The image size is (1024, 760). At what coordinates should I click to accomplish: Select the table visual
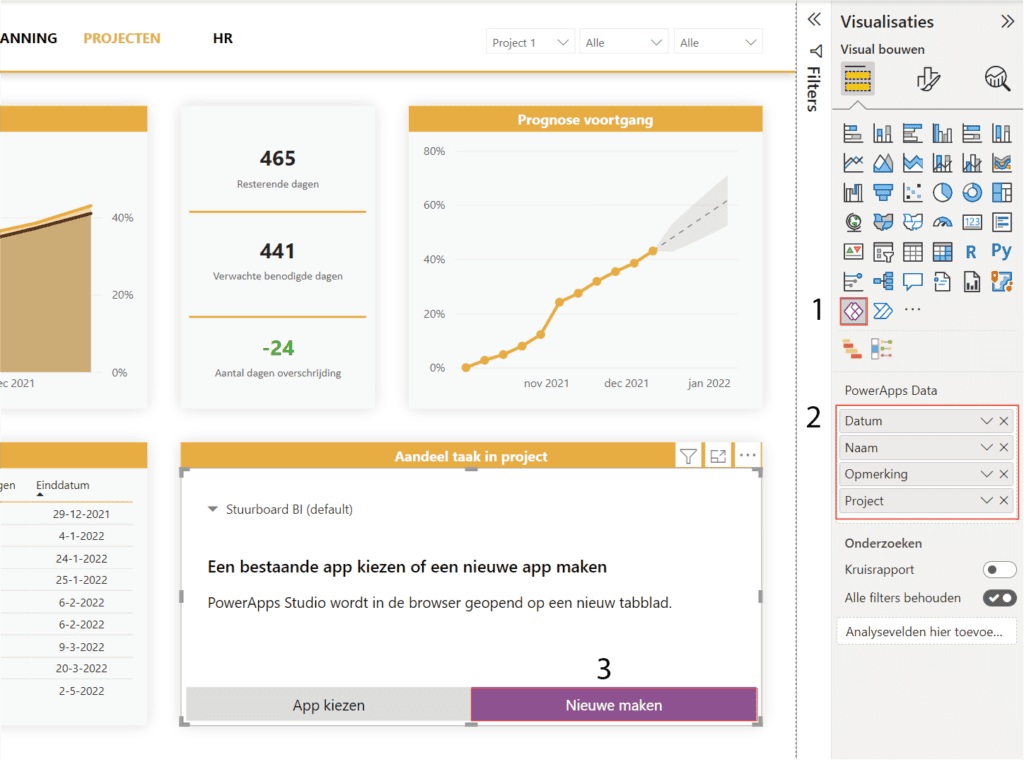pos(912,251)
